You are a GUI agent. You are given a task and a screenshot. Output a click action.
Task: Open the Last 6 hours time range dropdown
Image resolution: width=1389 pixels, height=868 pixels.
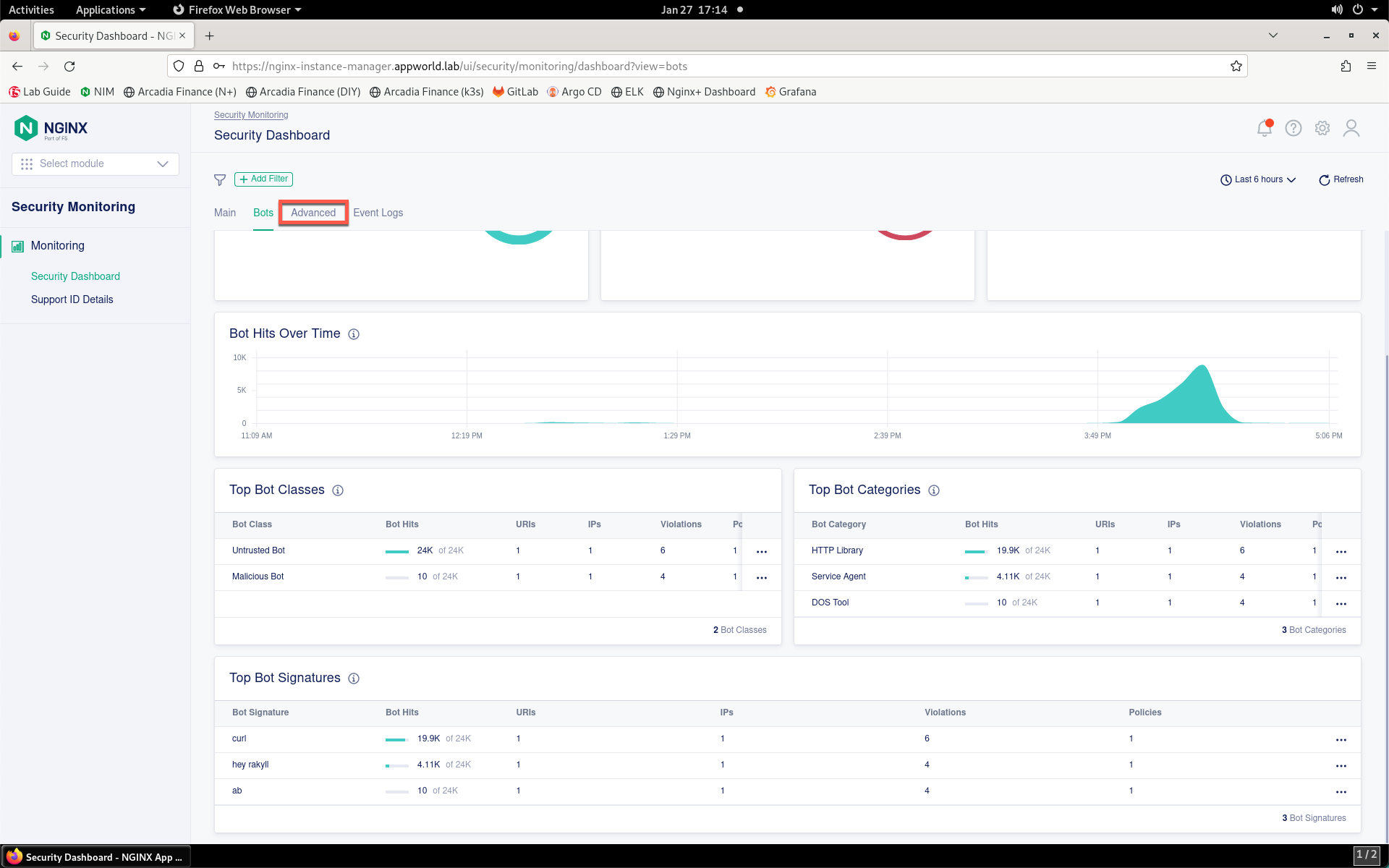pyautogui.click(x=1258, y=179)
